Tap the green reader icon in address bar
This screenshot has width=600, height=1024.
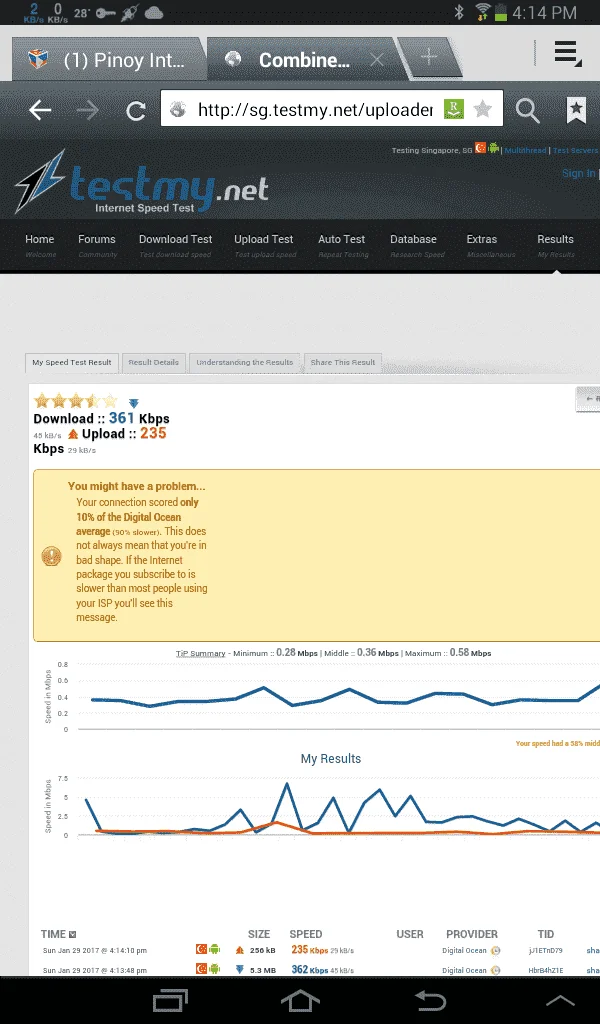[453, 109]
